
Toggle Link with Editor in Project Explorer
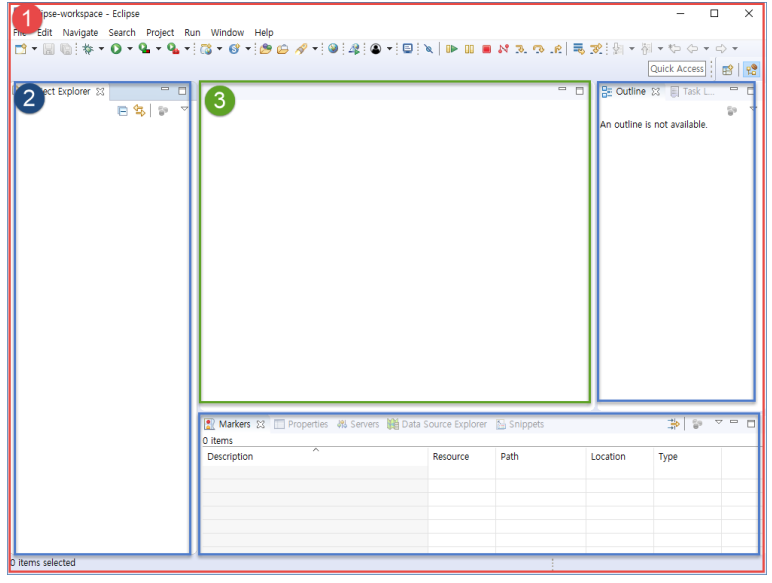140,110
